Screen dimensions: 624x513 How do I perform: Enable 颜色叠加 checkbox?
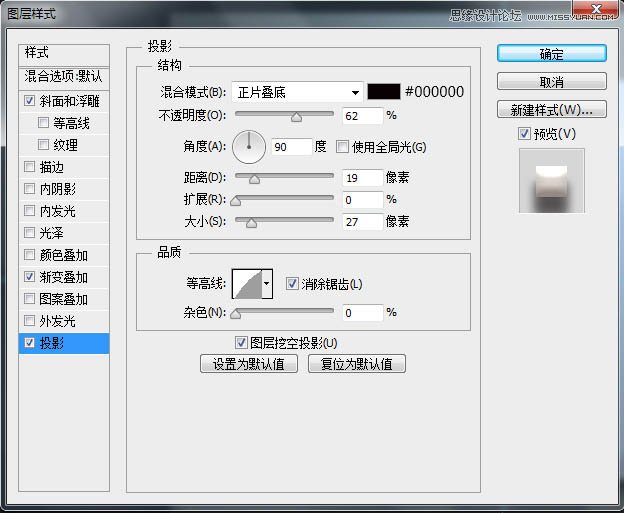tap(29, 254)
